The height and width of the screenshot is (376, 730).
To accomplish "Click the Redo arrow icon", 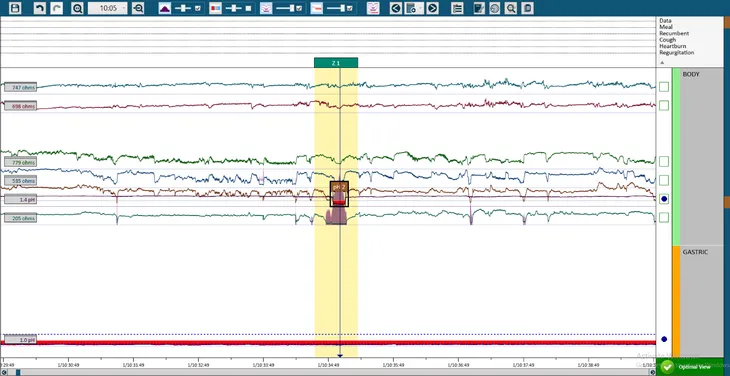I will click(57, 8).
